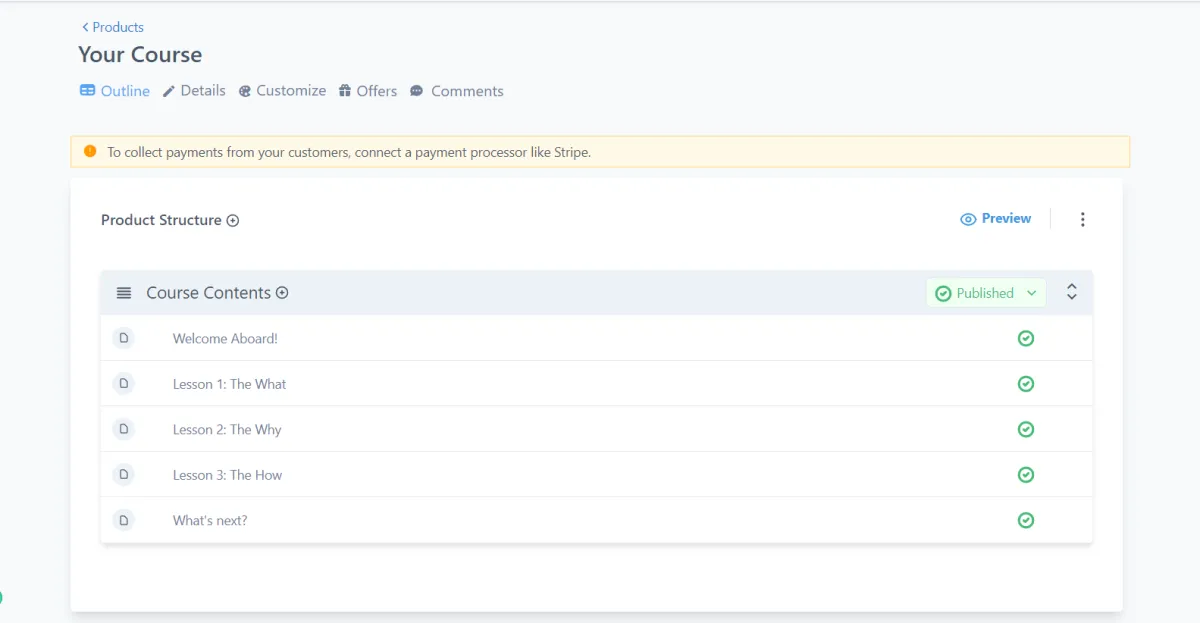Toggle the published check for What's next?
This screenshot has height=623, width=1200.
1025,520
